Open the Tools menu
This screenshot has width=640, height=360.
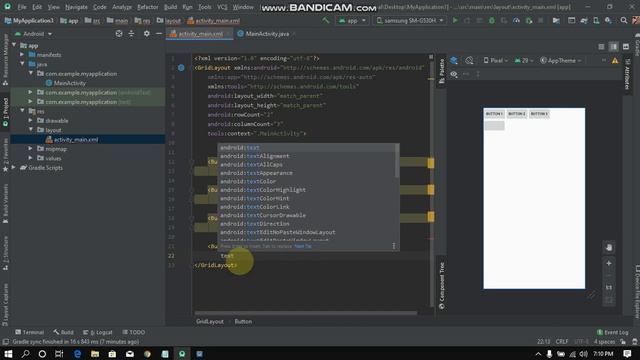(204, 7)
